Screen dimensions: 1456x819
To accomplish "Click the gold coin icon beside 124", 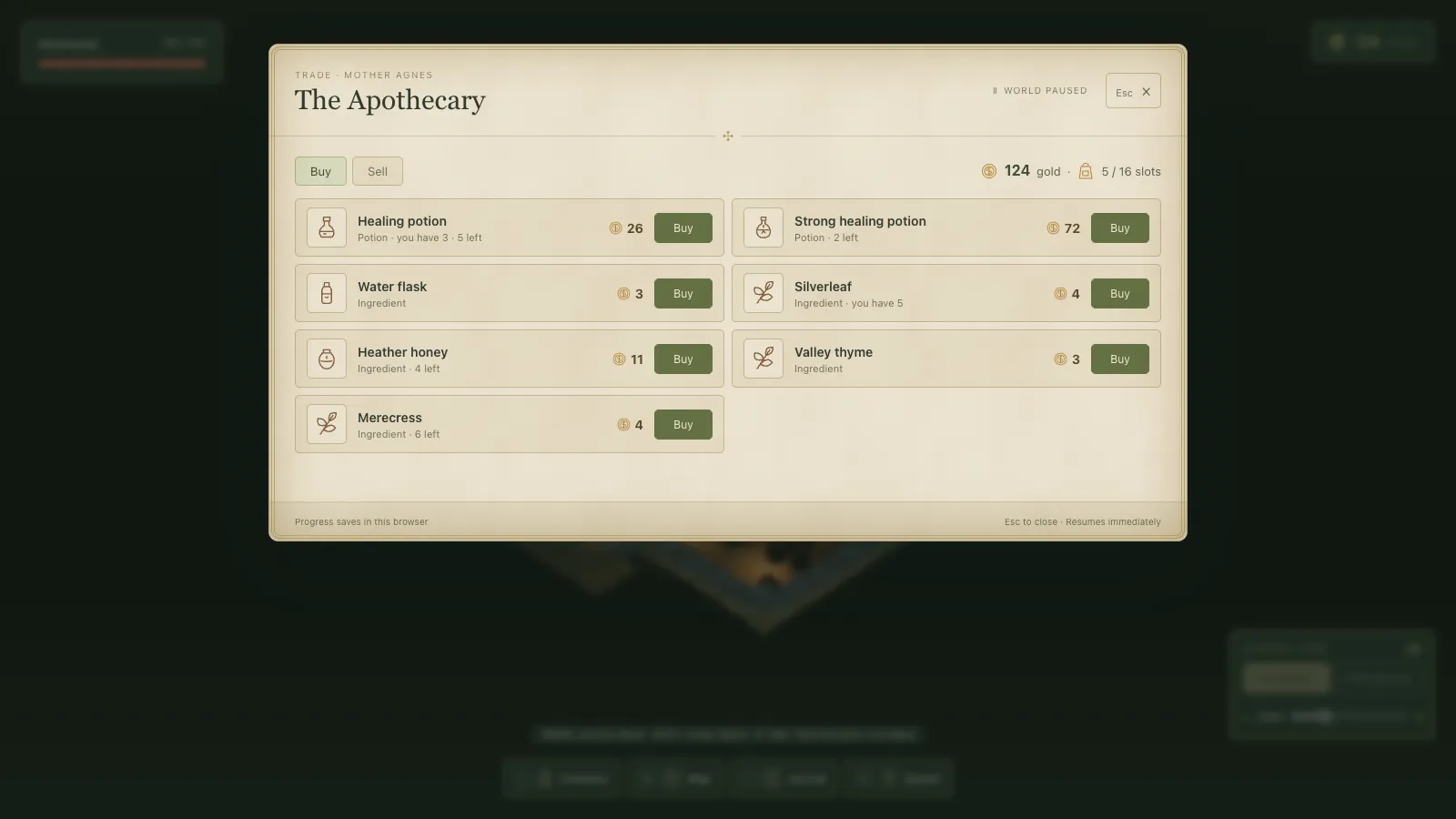I will click(989, 171).
